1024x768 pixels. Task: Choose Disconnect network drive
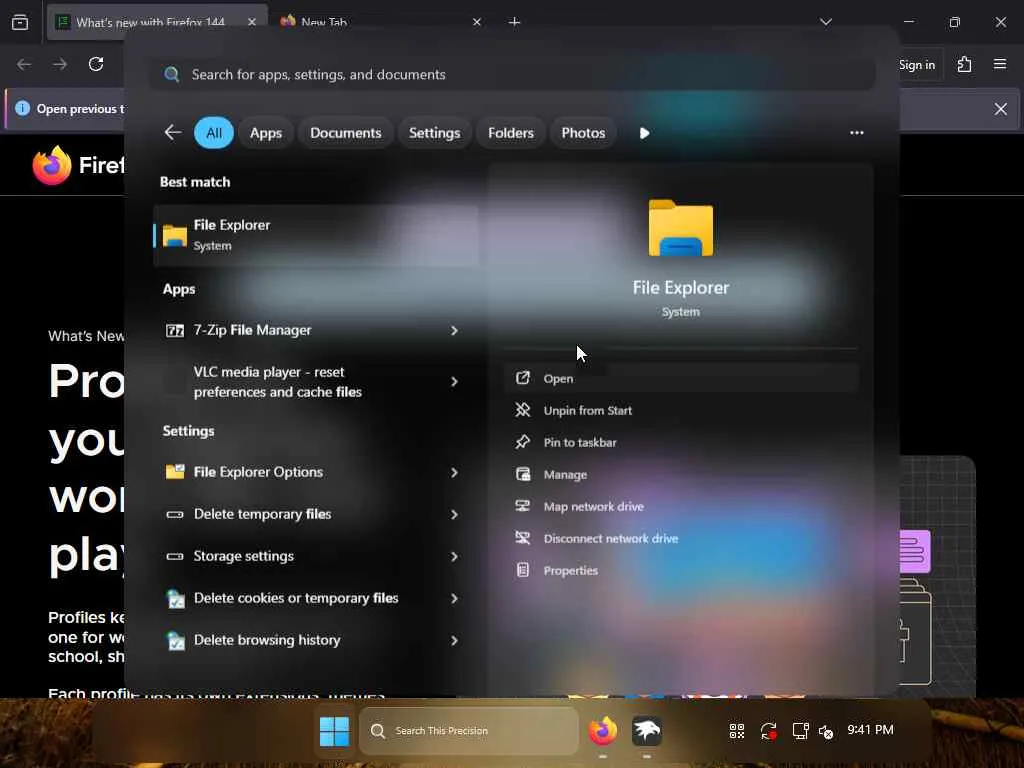680,538
